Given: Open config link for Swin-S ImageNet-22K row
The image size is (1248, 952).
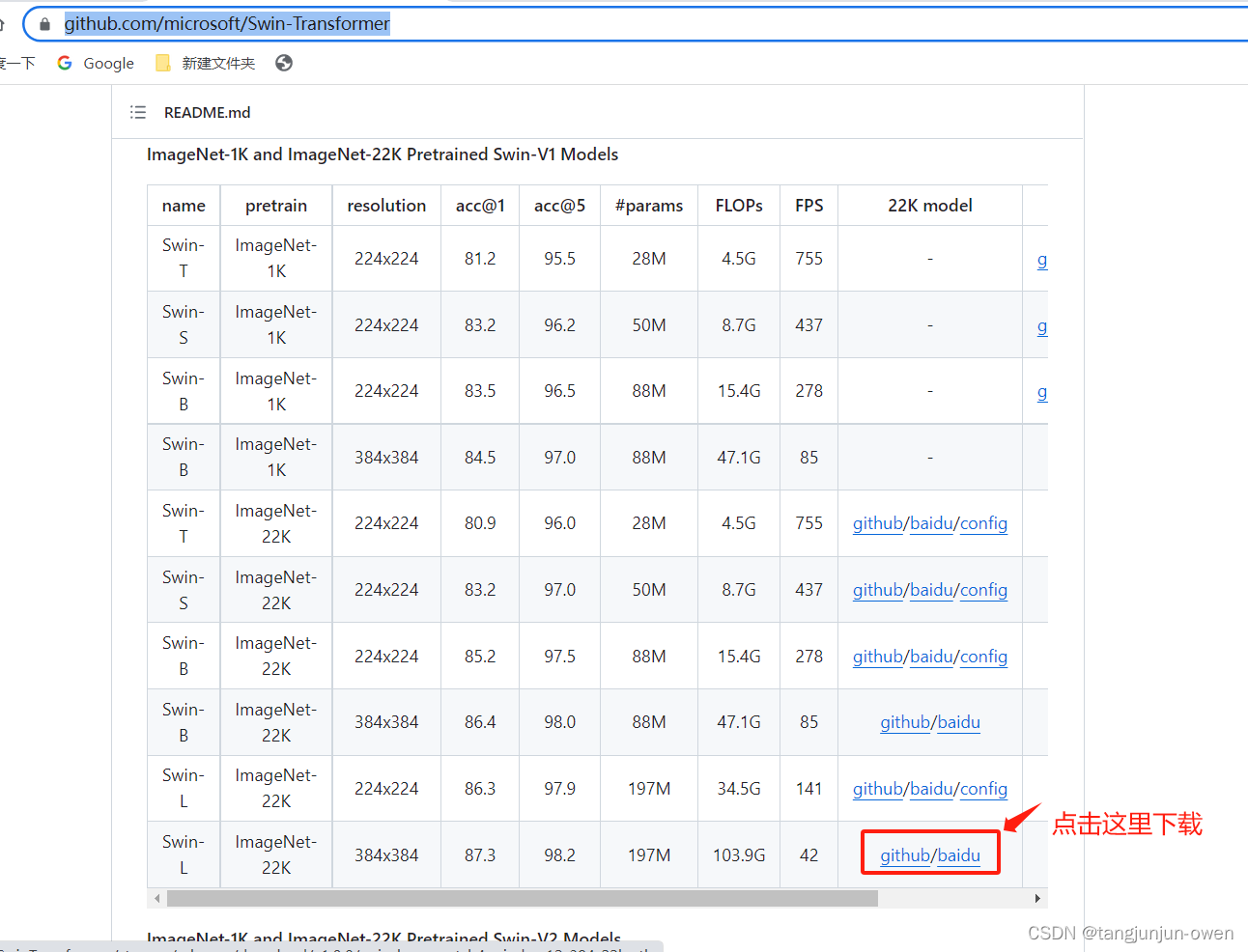Looking at the screenshot, I should pos(983,590).
